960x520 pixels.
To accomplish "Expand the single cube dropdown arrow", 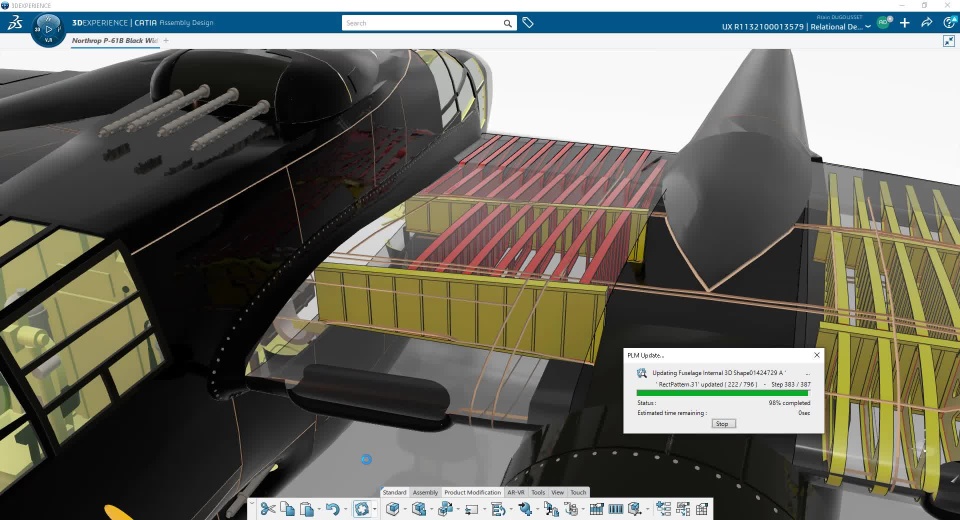I will [x=405, y=510].
